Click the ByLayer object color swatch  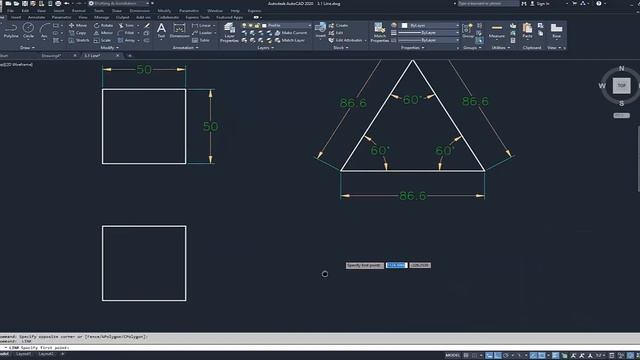(404, 25)
